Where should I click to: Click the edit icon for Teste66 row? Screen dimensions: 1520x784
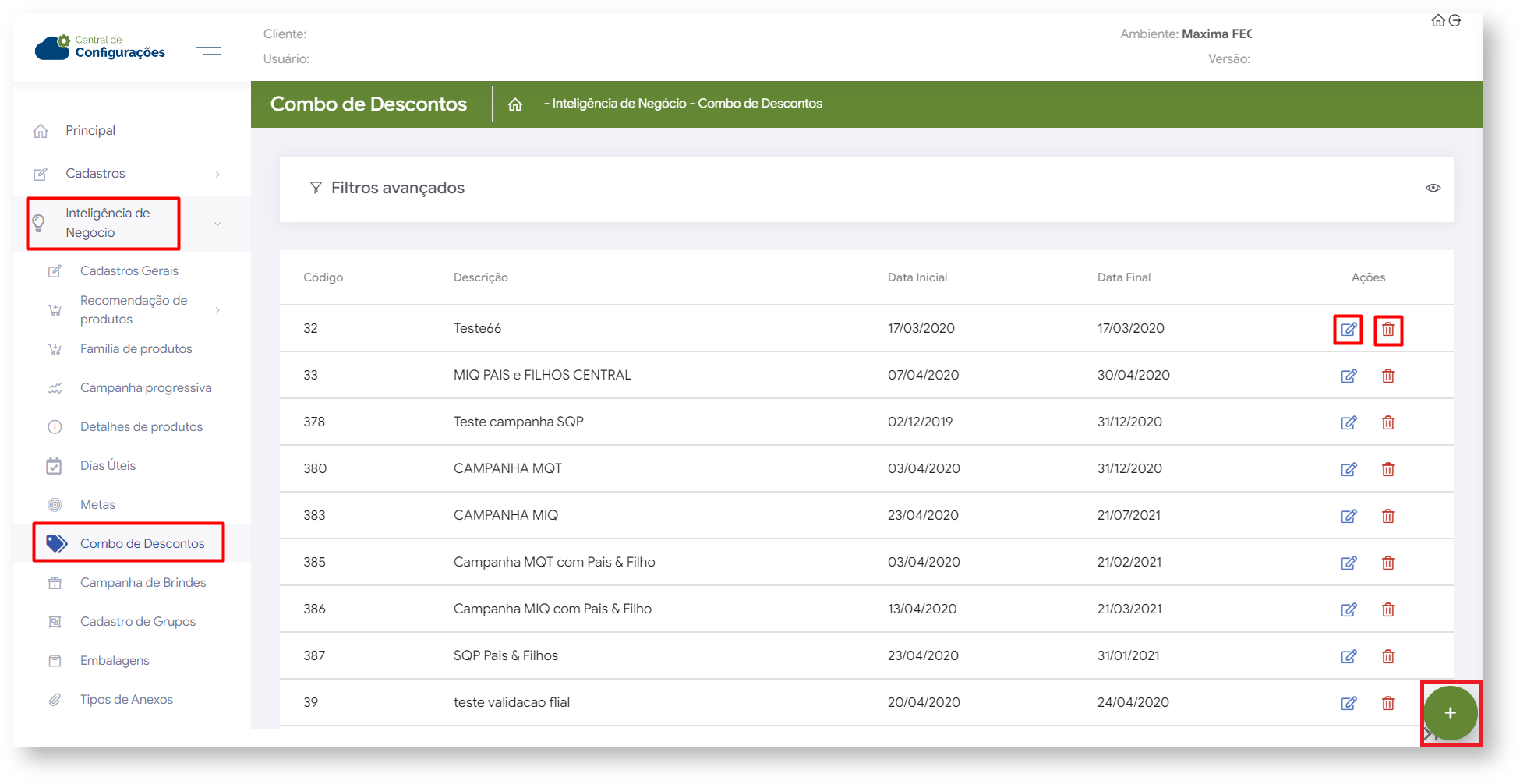pyautogui.click(x=1348, y=330)
